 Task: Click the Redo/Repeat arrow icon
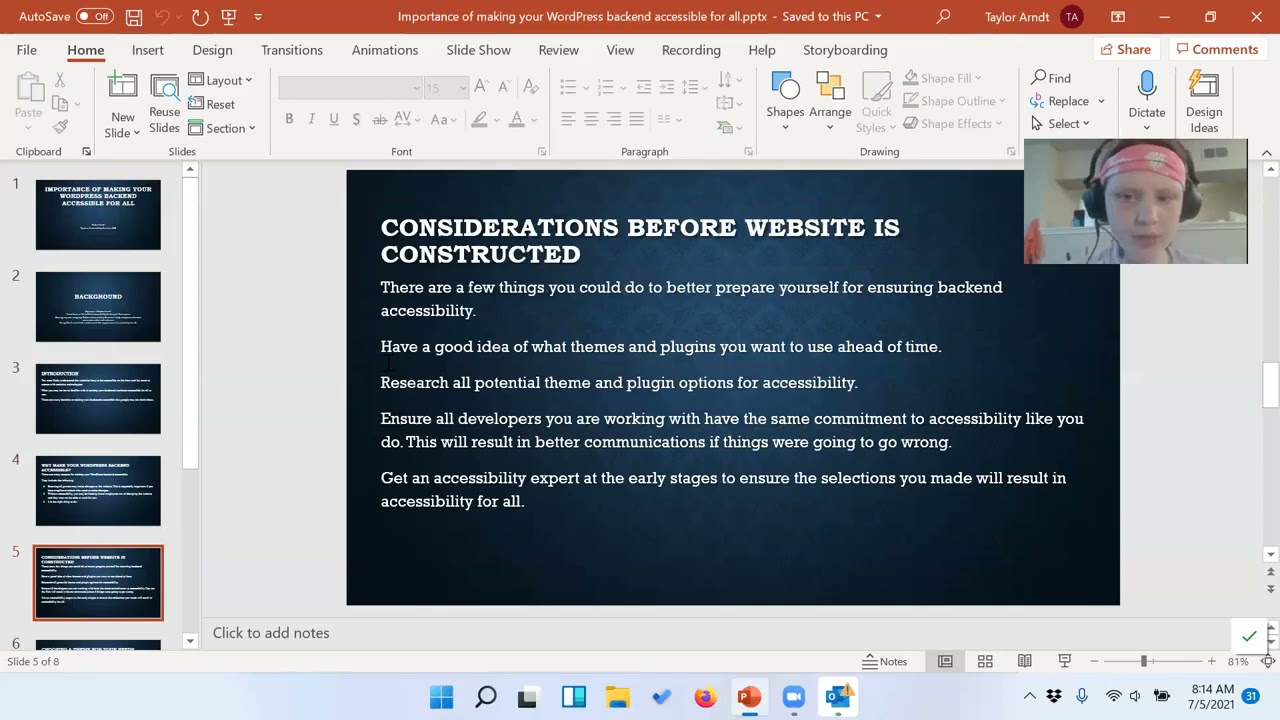click(x=200, y=17)
